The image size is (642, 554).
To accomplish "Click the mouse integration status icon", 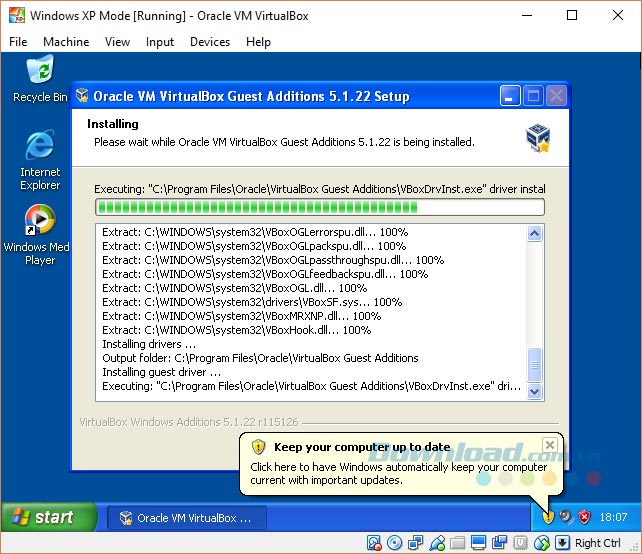I will click(x=542, y=543).
